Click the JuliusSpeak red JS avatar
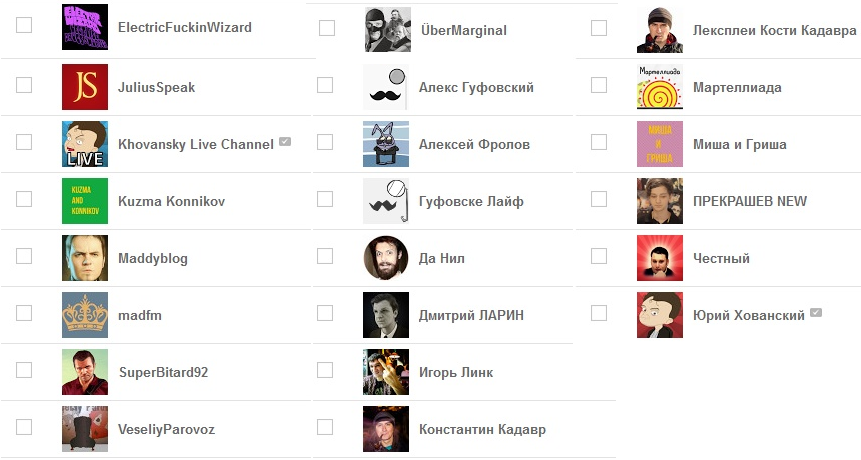The height and width of the screenshot is (460, 861). coord(85,87)
